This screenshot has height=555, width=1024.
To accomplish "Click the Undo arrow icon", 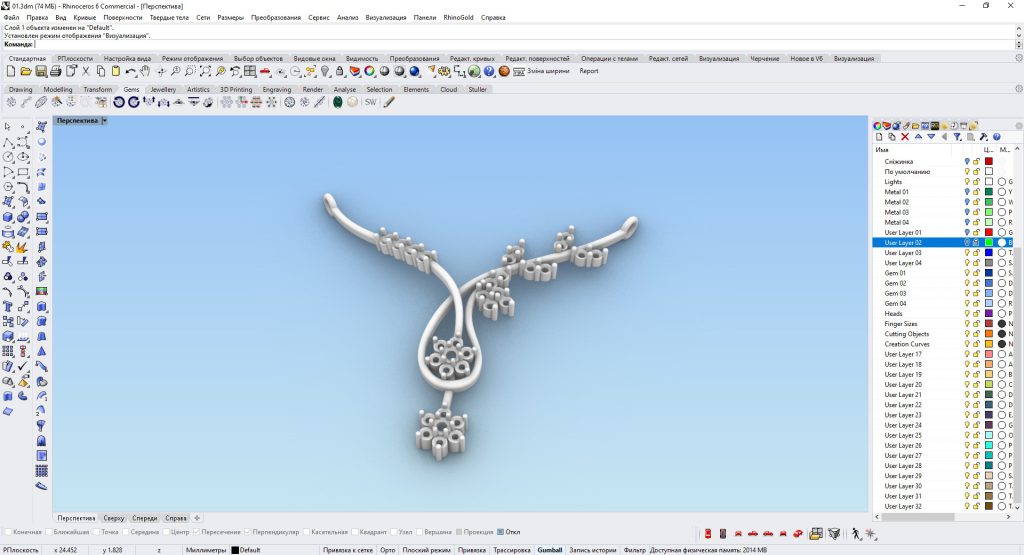I will click(x=130, y=71).
